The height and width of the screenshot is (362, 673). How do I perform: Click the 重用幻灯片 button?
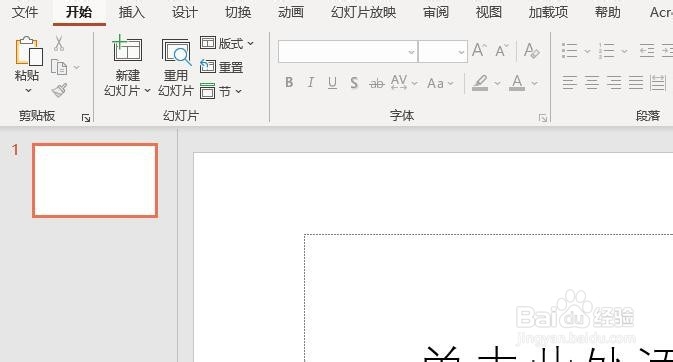click(176, 67)
